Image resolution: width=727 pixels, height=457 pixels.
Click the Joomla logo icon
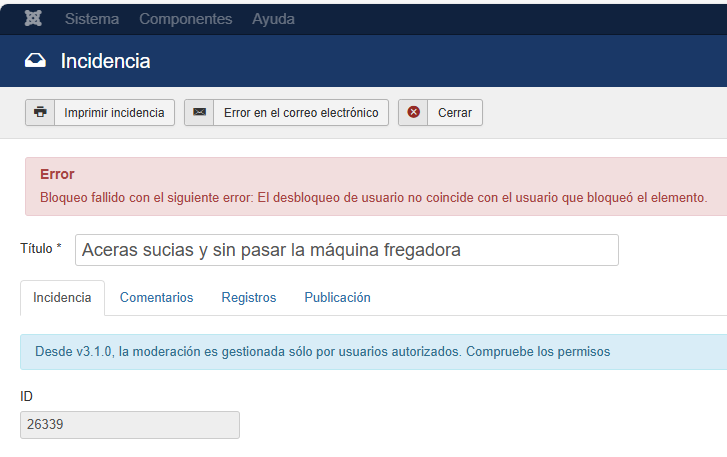[33, 19]
